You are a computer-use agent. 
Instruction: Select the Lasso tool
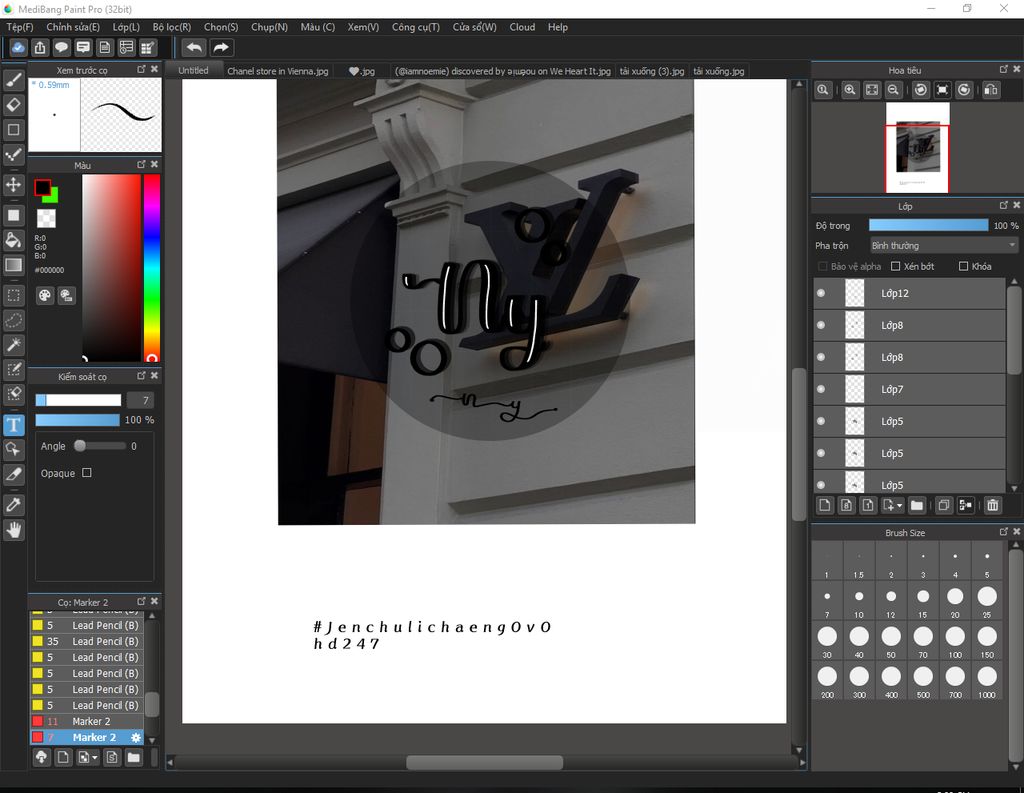14,320
